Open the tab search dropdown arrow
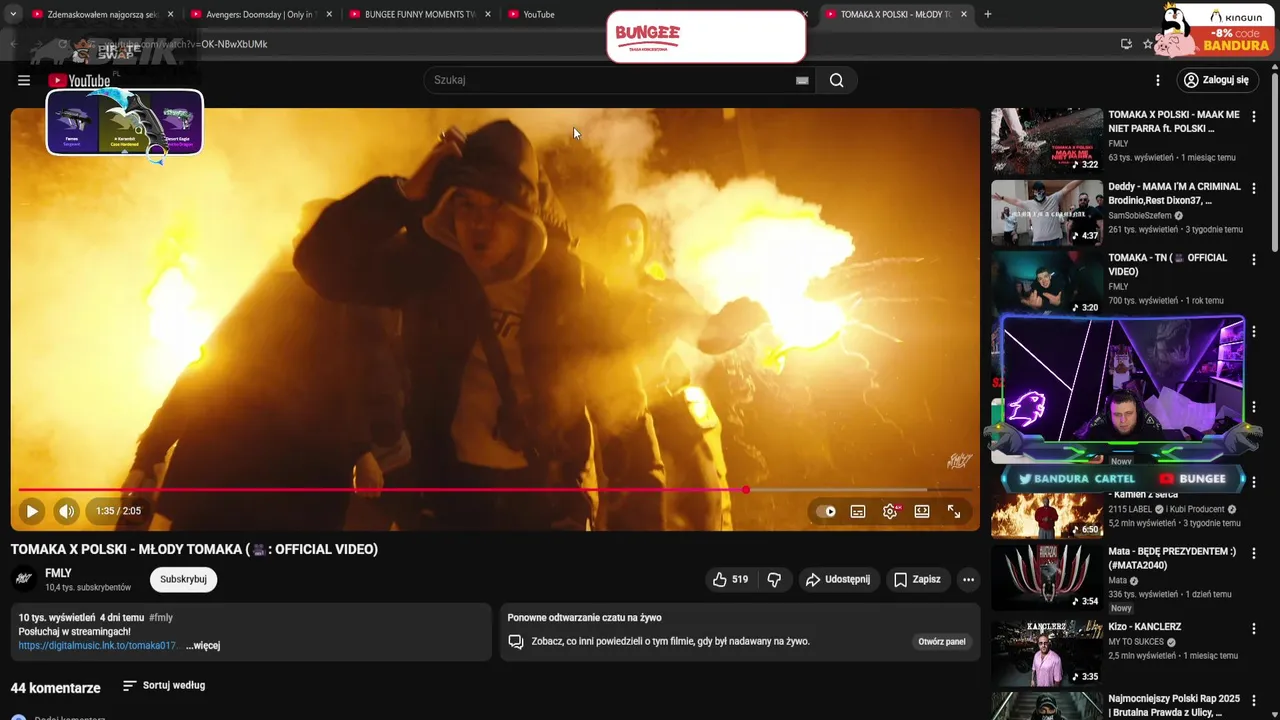Viewport: 1280px width, 720px height. (13, 14)
